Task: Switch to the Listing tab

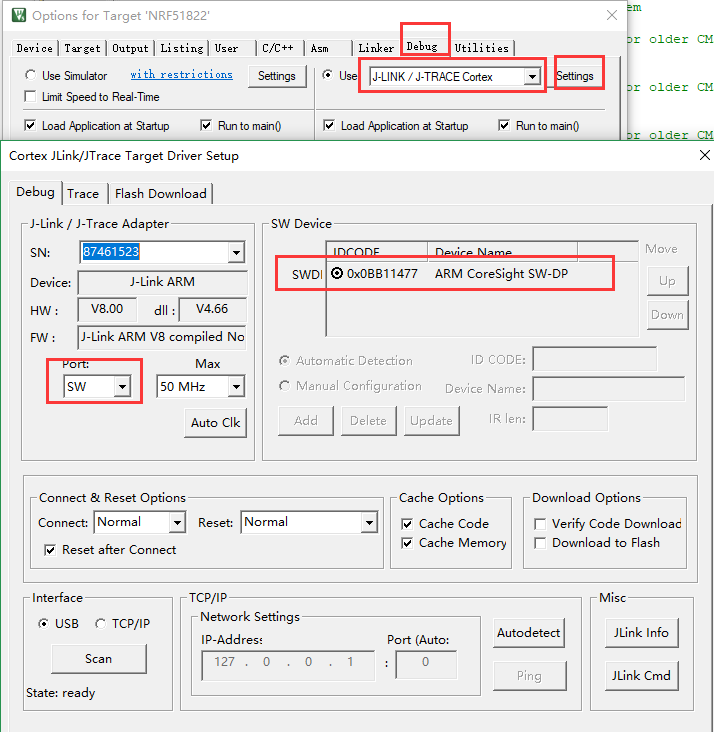Action: point(182,48)
